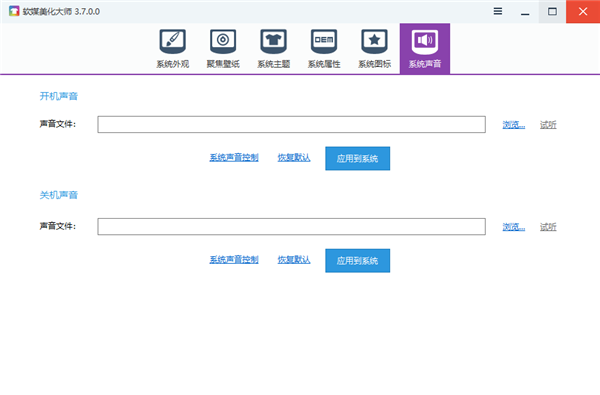Open 系统声音控制 under shutdown sound
600x395 pixels.
point(234,260)
